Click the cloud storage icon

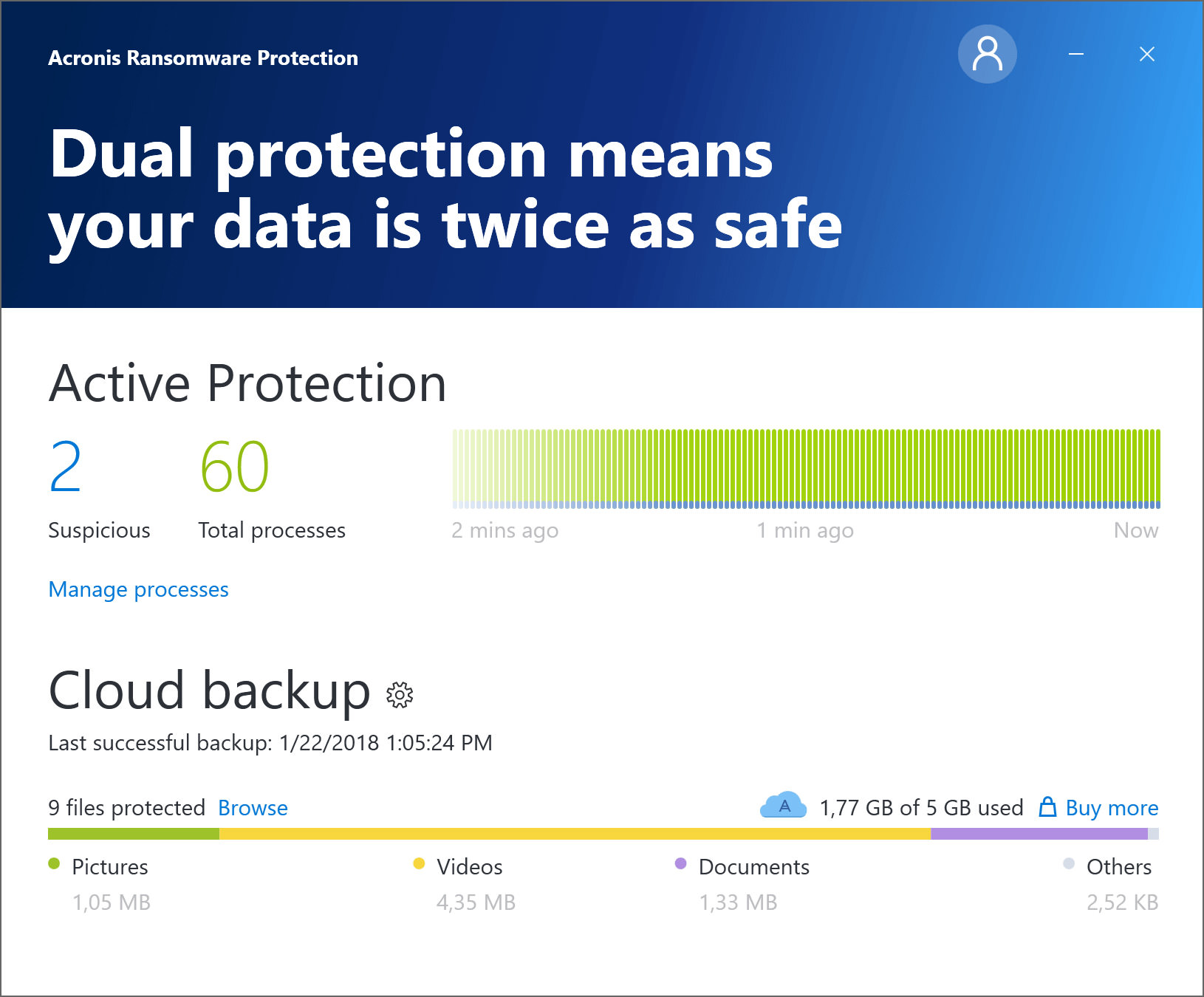pos(783,806)
